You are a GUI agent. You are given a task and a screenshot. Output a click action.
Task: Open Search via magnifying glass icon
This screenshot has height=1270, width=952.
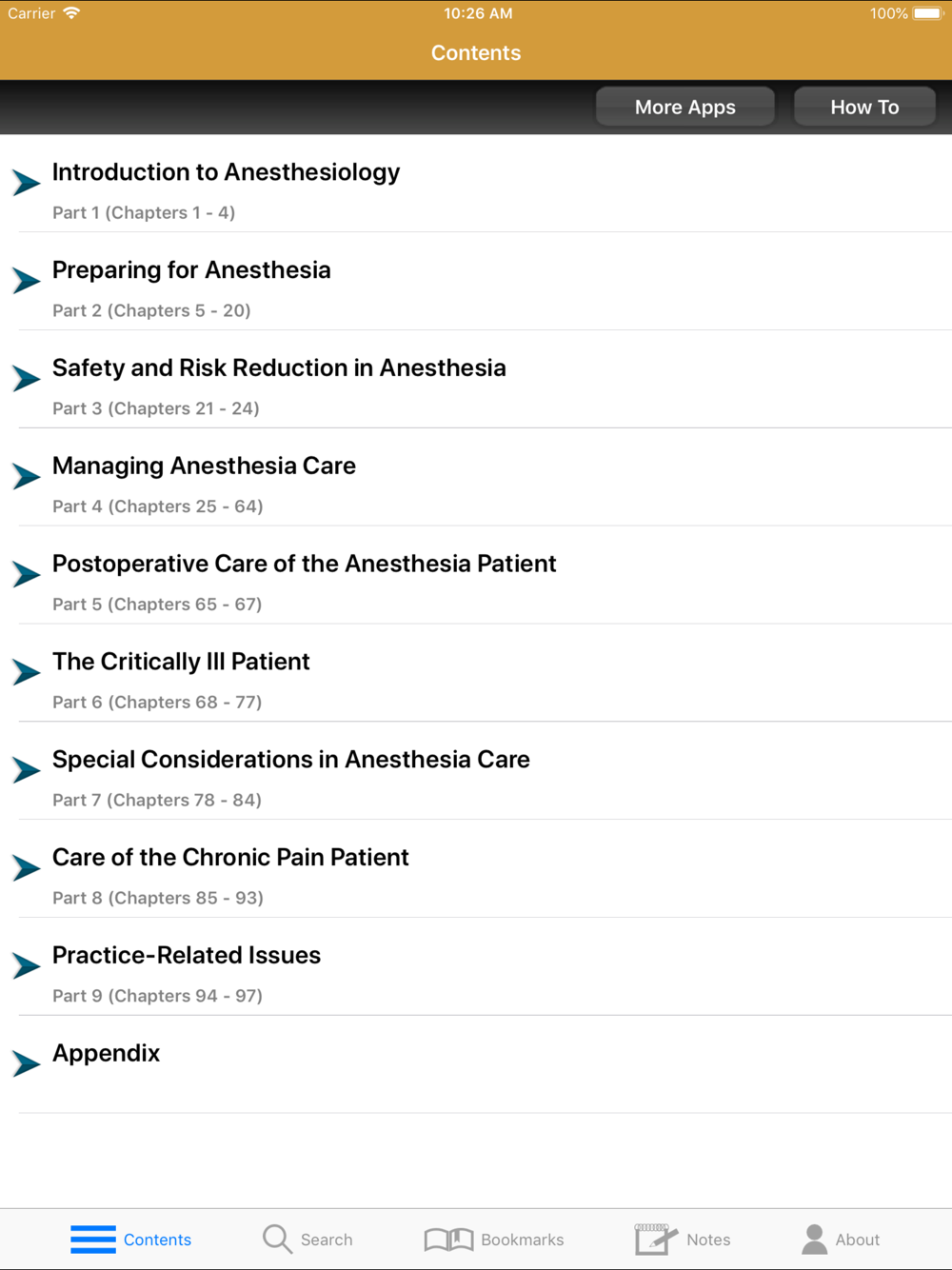pyautogui.click(x=277, y=1240)
